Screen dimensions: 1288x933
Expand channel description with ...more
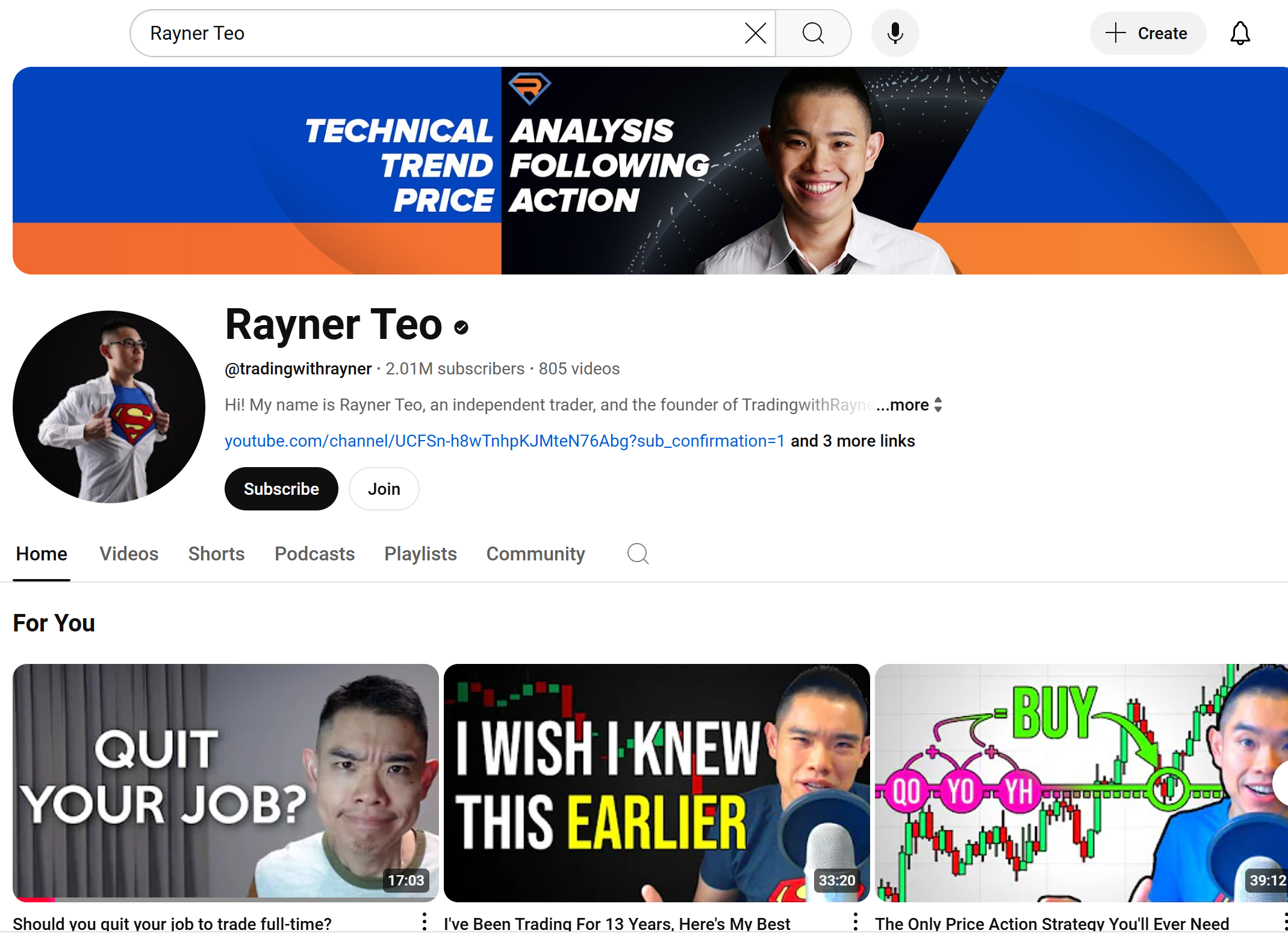[903, 405]
